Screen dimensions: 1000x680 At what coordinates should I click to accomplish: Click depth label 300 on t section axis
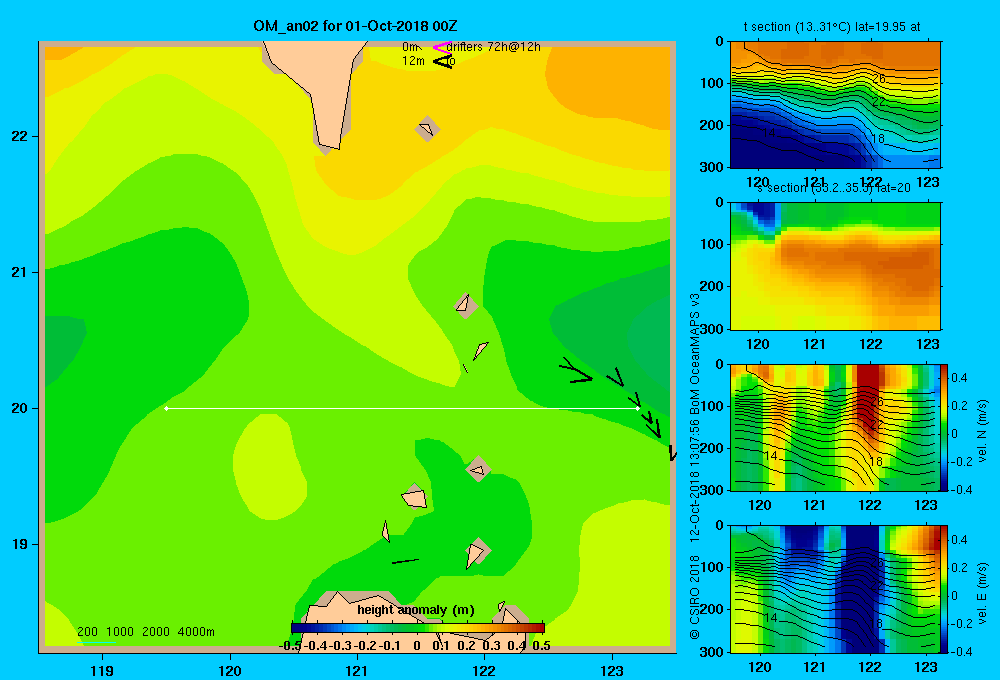tap(712, 167)
